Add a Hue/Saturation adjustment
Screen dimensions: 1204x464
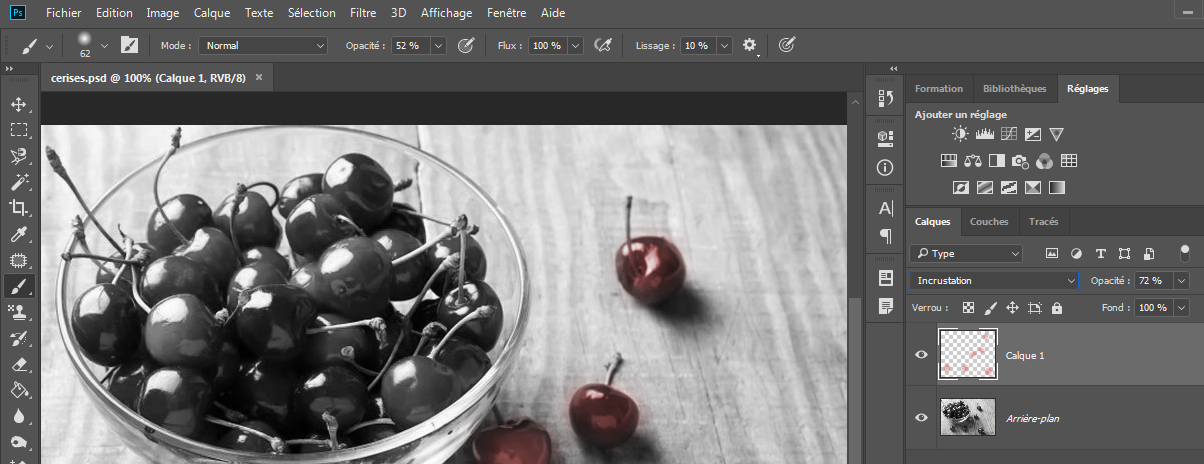click(949, 160)
